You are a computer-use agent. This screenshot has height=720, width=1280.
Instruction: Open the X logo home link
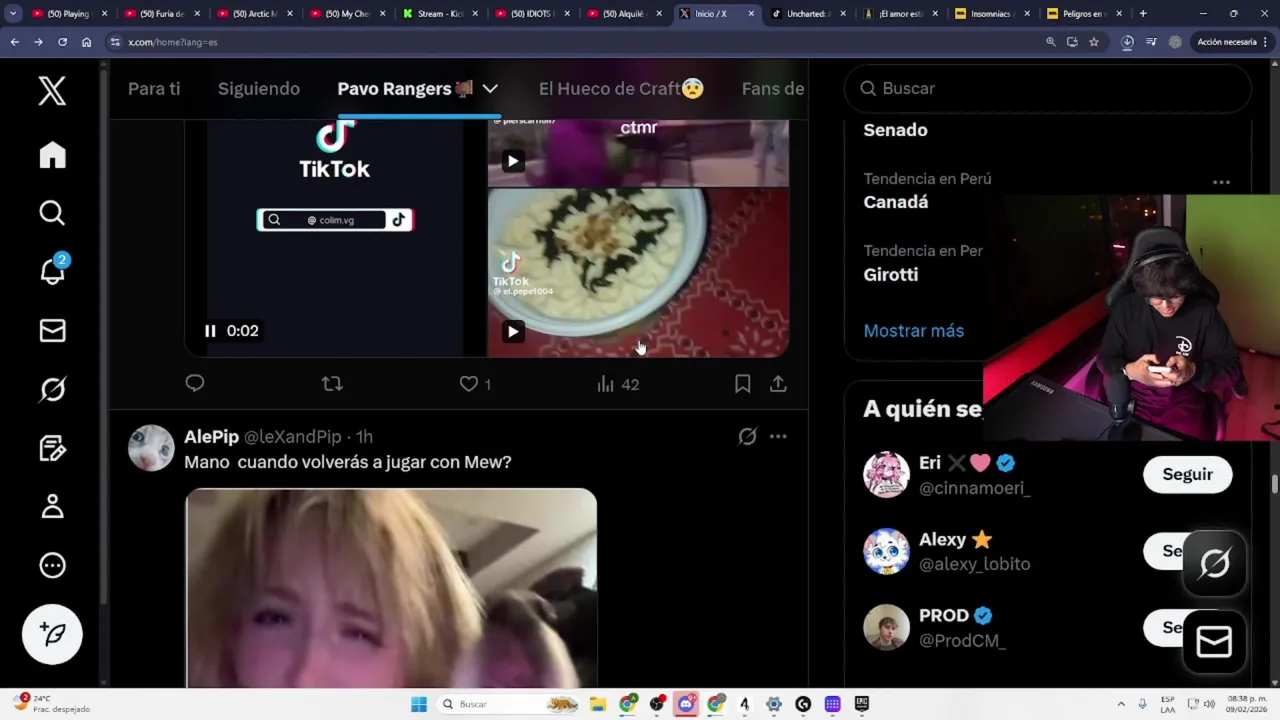click(x=52, y=90)
